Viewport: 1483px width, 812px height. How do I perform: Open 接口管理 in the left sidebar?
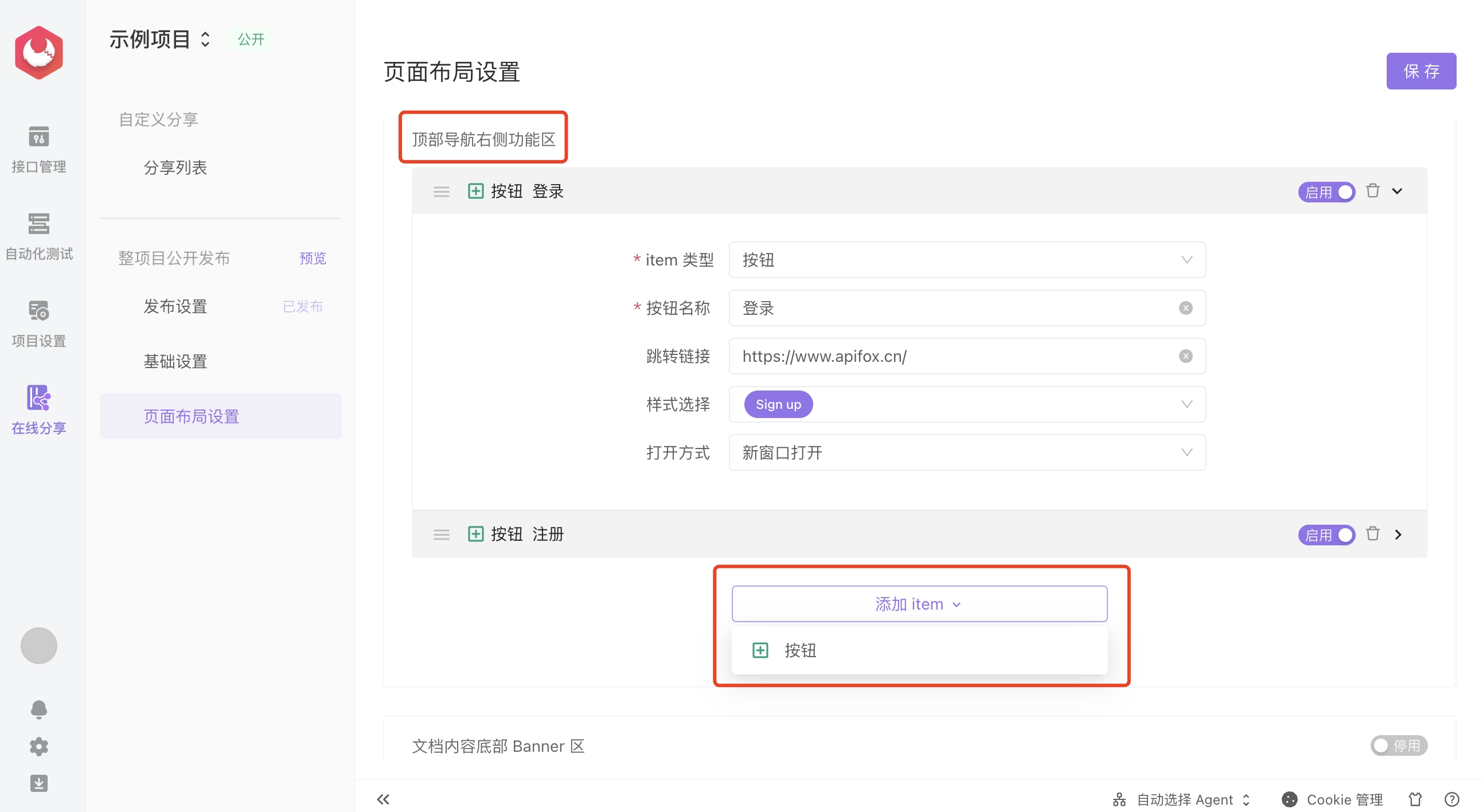pyautogui.click(x=38, y=151)
